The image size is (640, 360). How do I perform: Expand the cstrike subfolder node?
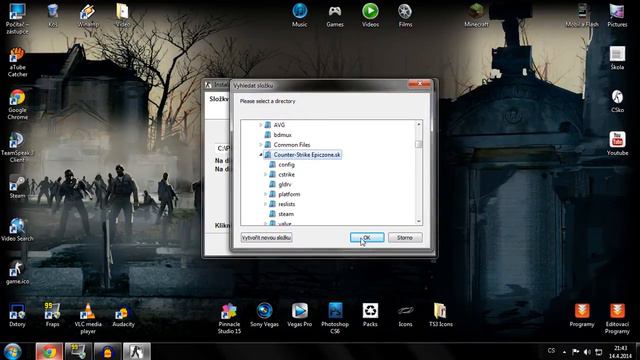[x=265, y=174]
